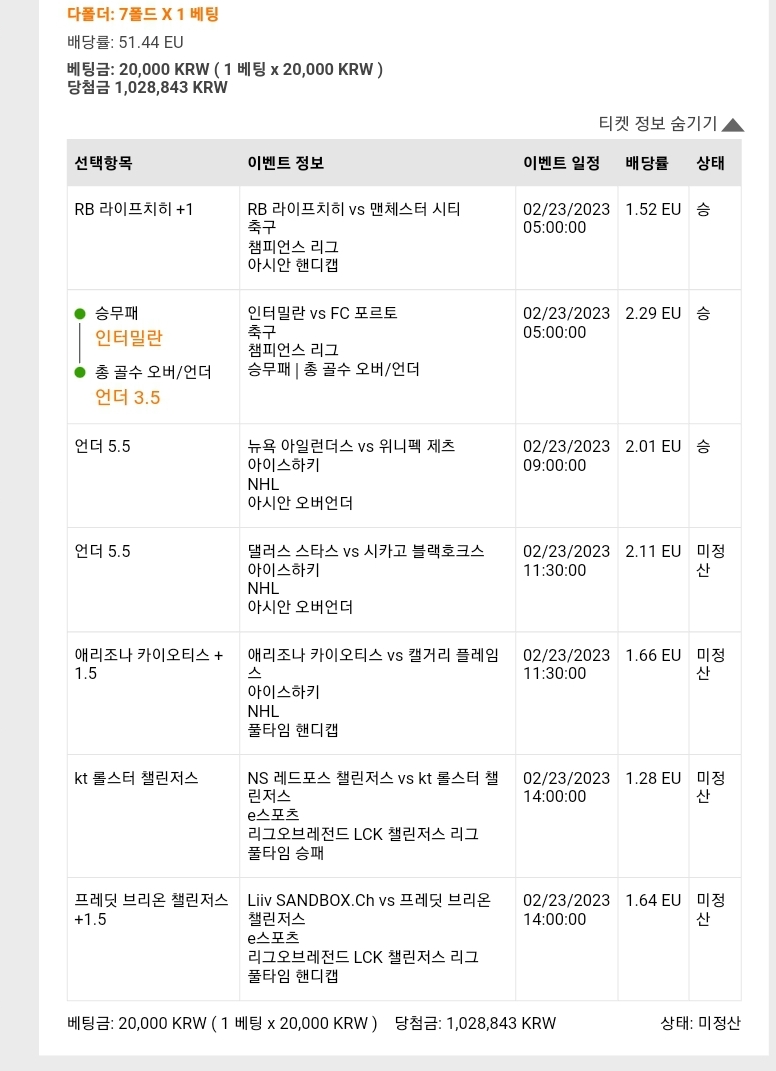Click the 1.28 EU odds for kt 롤스터
Image resolution: width=776 pixels, height=1071 pixels.
coord(653,778)
